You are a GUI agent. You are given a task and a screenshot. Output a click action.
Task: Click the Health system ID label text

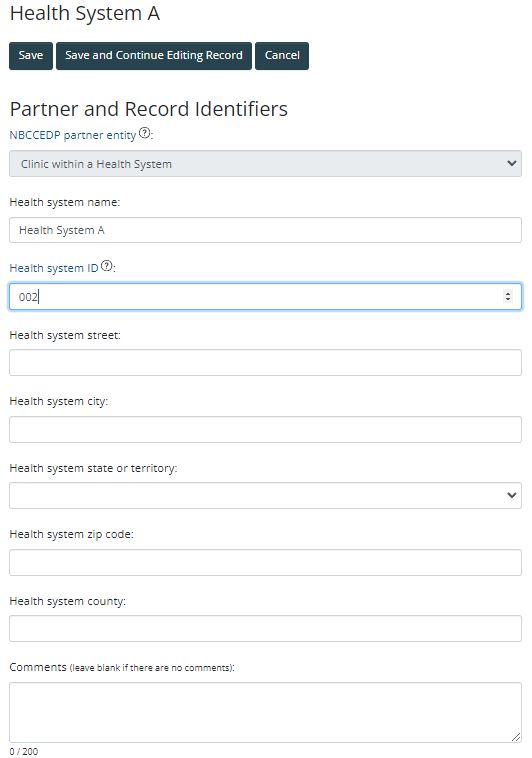point(54,268)
